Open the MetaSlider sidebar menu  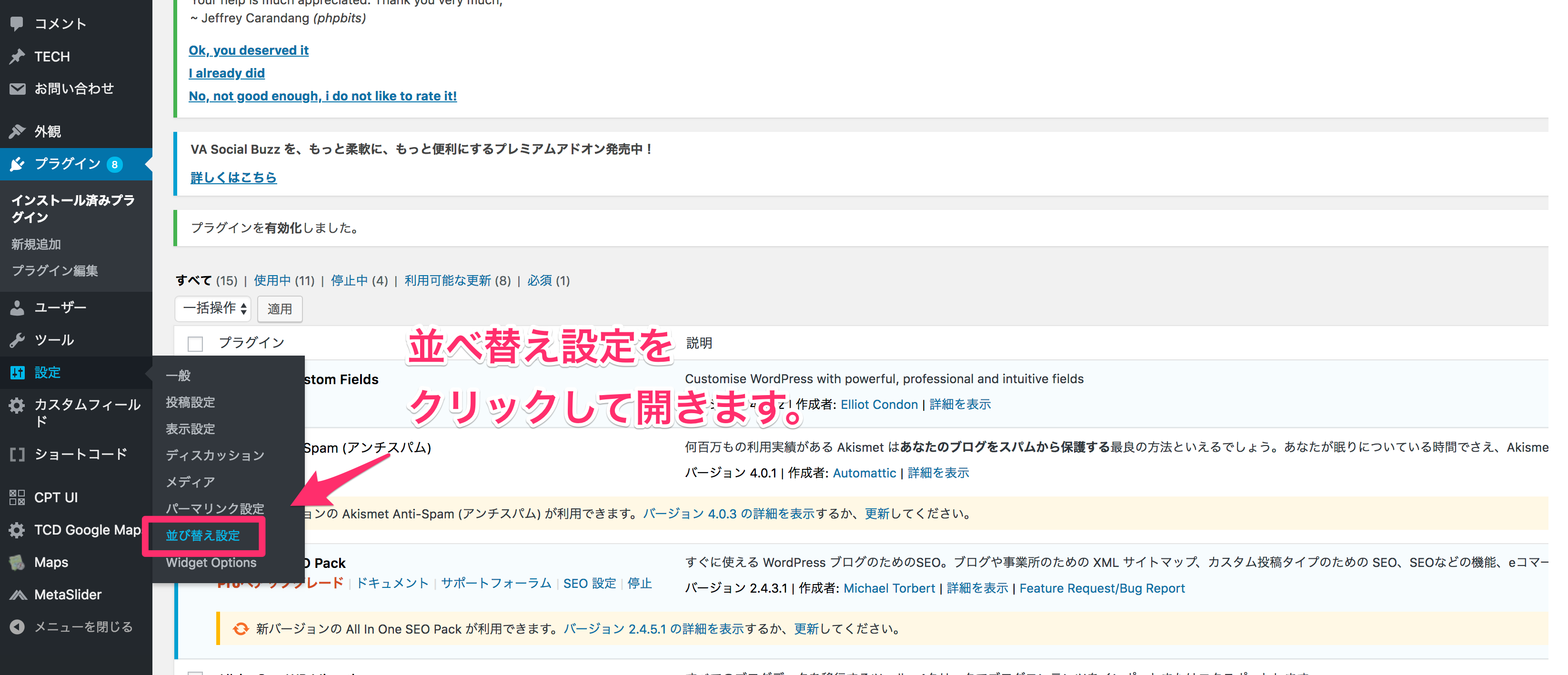[x=68, y=595]
